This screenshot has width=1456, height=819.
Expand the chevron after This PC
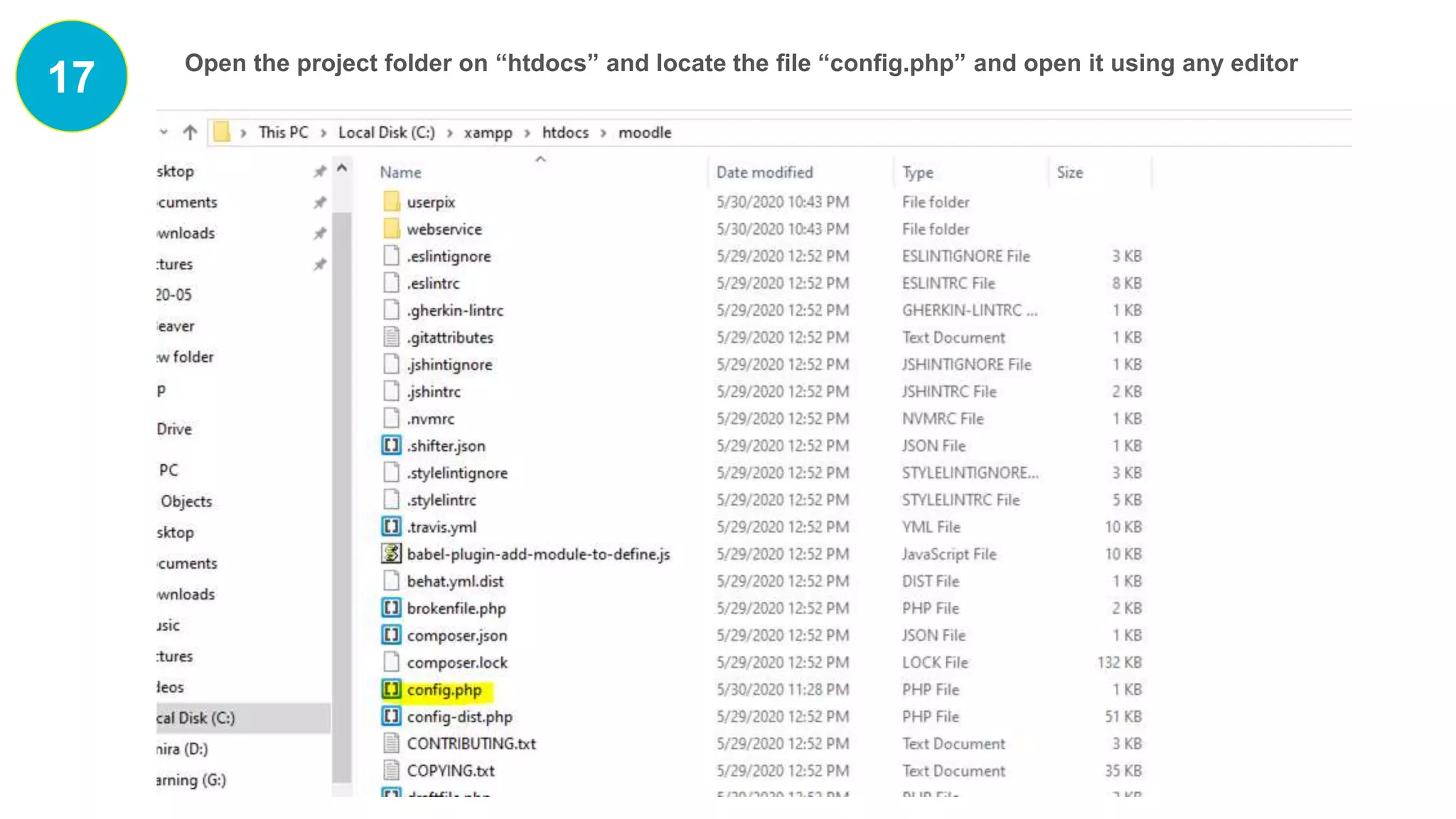[x=323, y=133]
